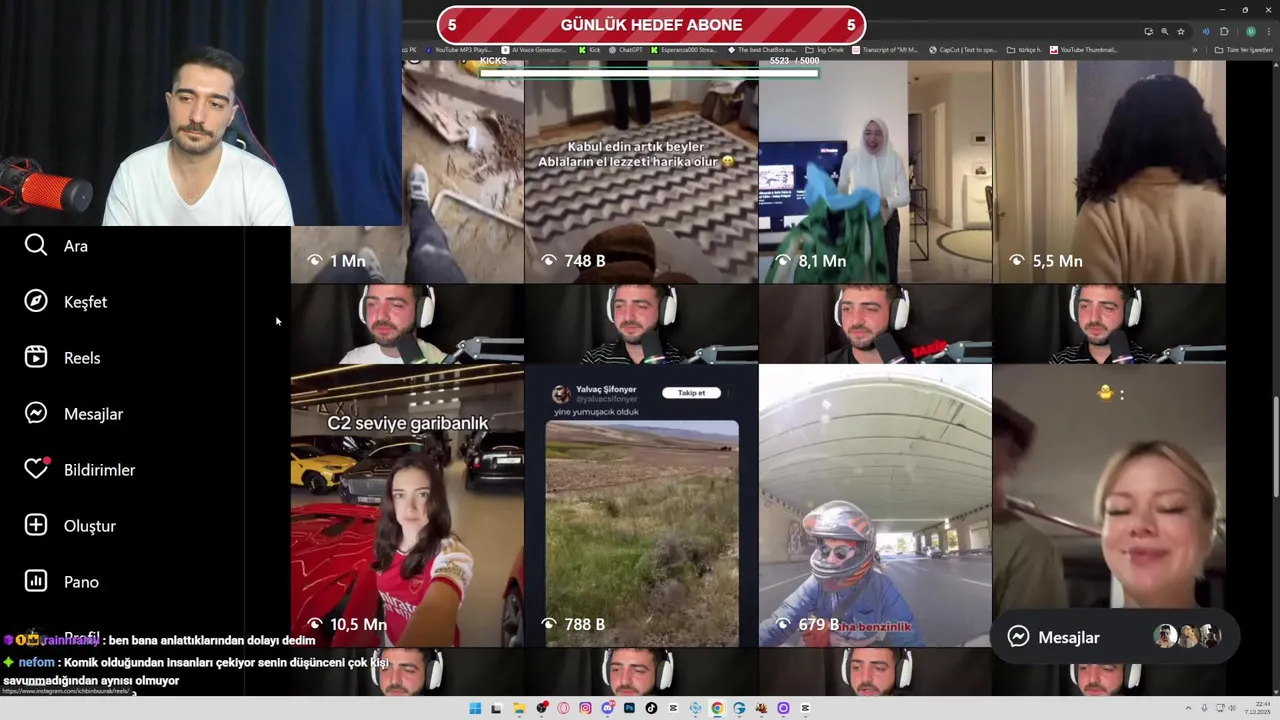This screenshot has height=720, width=1280.
Task: Open the Keşfet compass icon
Action: (x=36, y=301)
